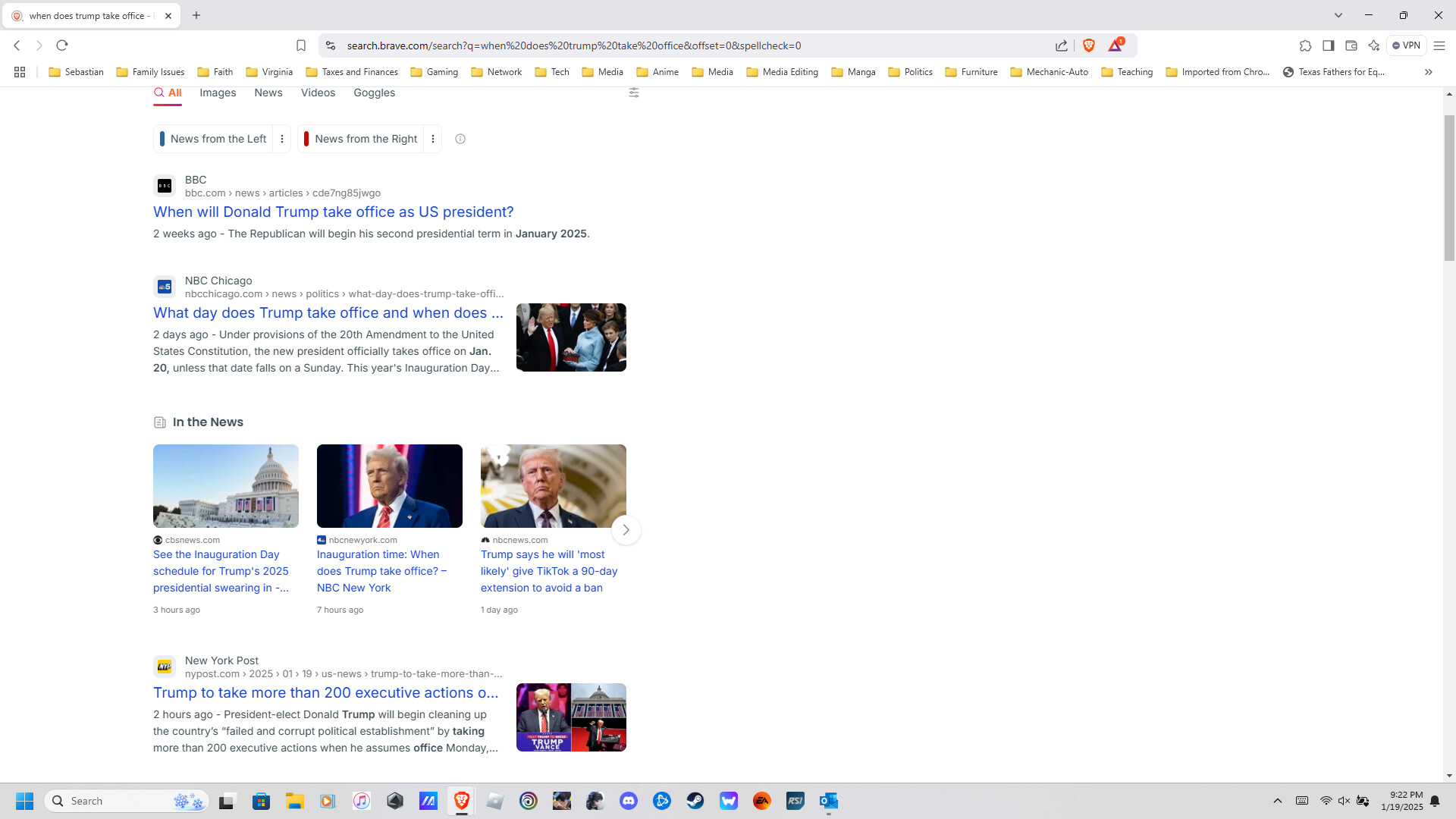
Task: Open Discord from the taskbar
Action: (629, 801)
